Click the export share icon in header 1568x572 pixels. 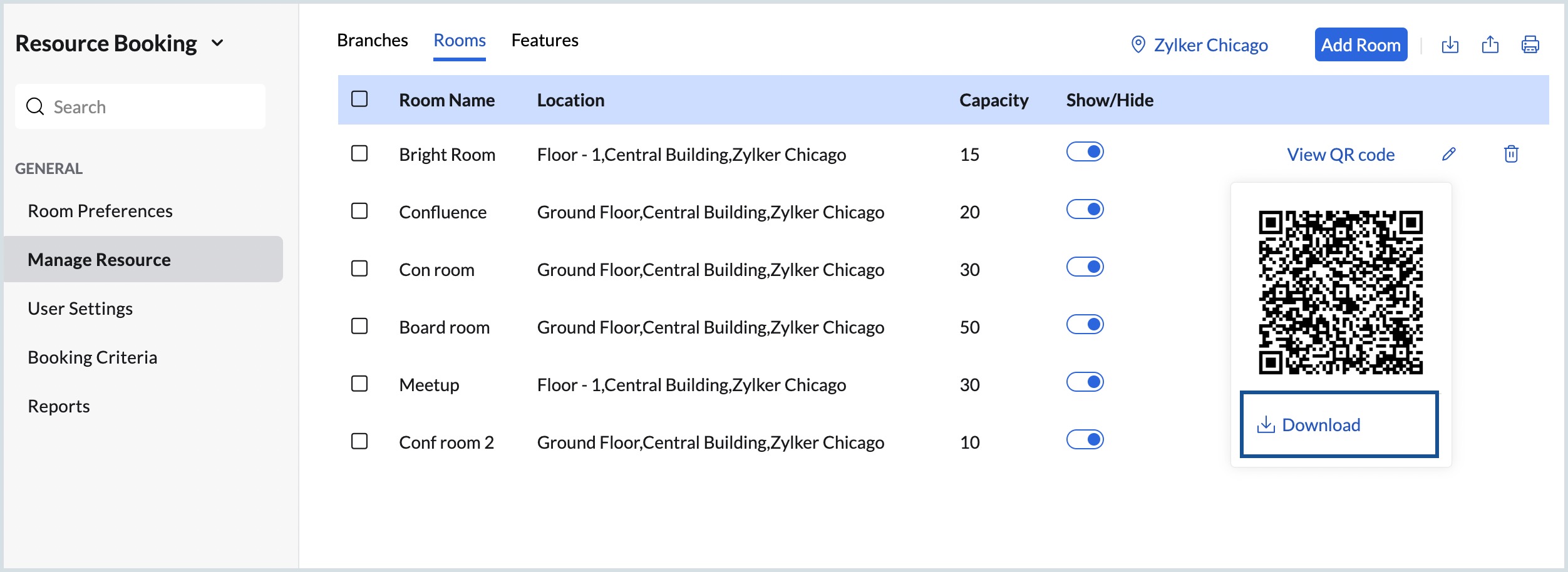[x=1490, y=44]
